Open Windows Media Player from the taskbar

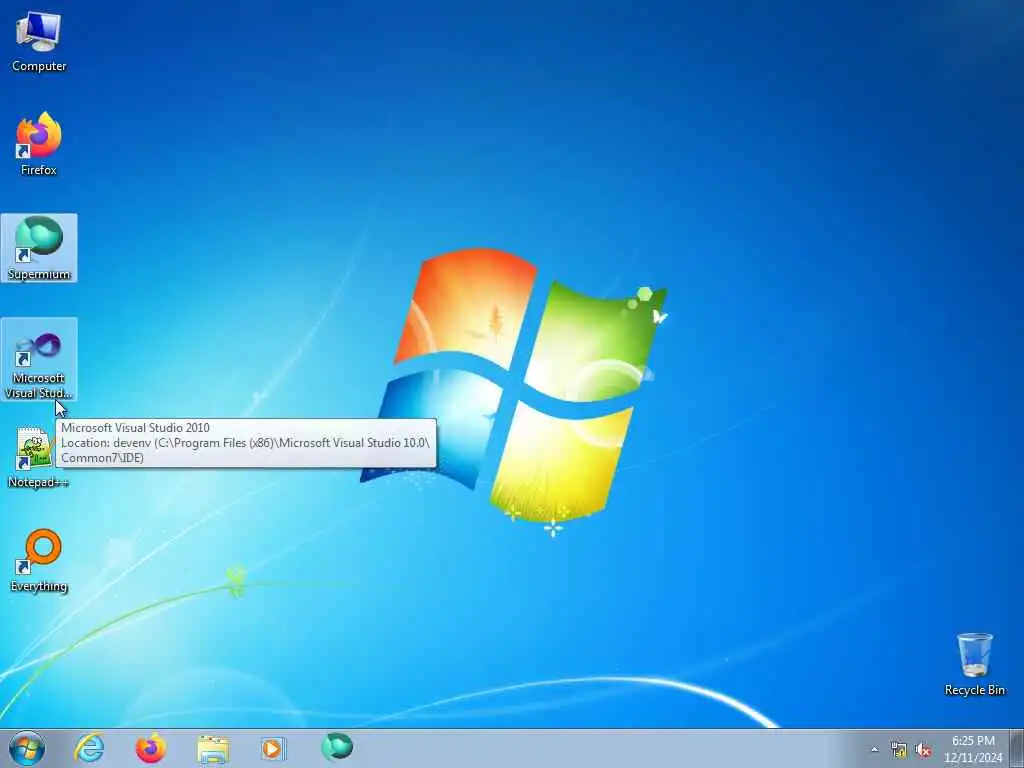tap(274, 748)
